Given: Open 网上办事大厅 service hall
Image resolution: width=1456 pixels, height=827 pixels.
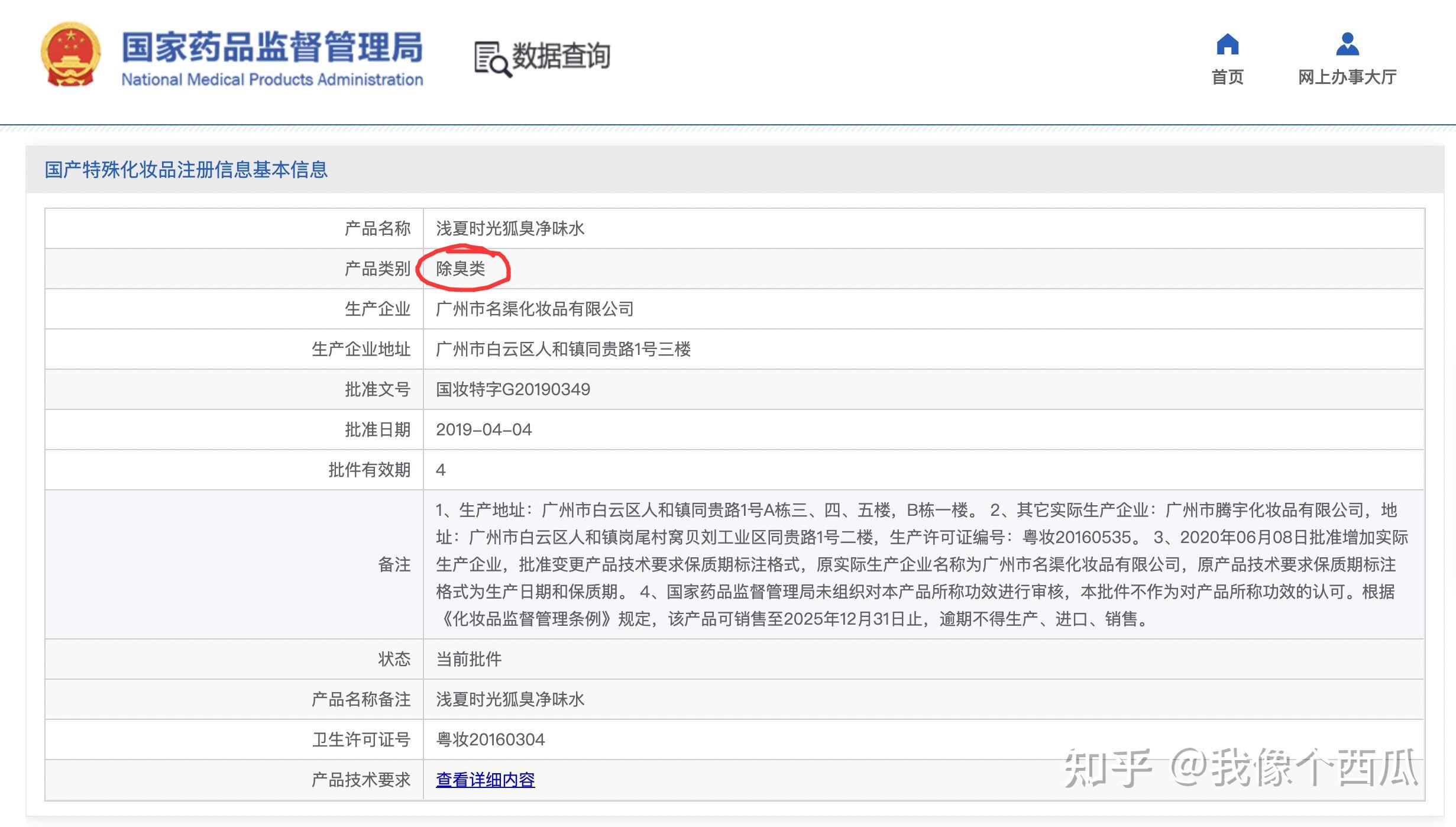Looking at the screenshot, I should pos(1347,77).
